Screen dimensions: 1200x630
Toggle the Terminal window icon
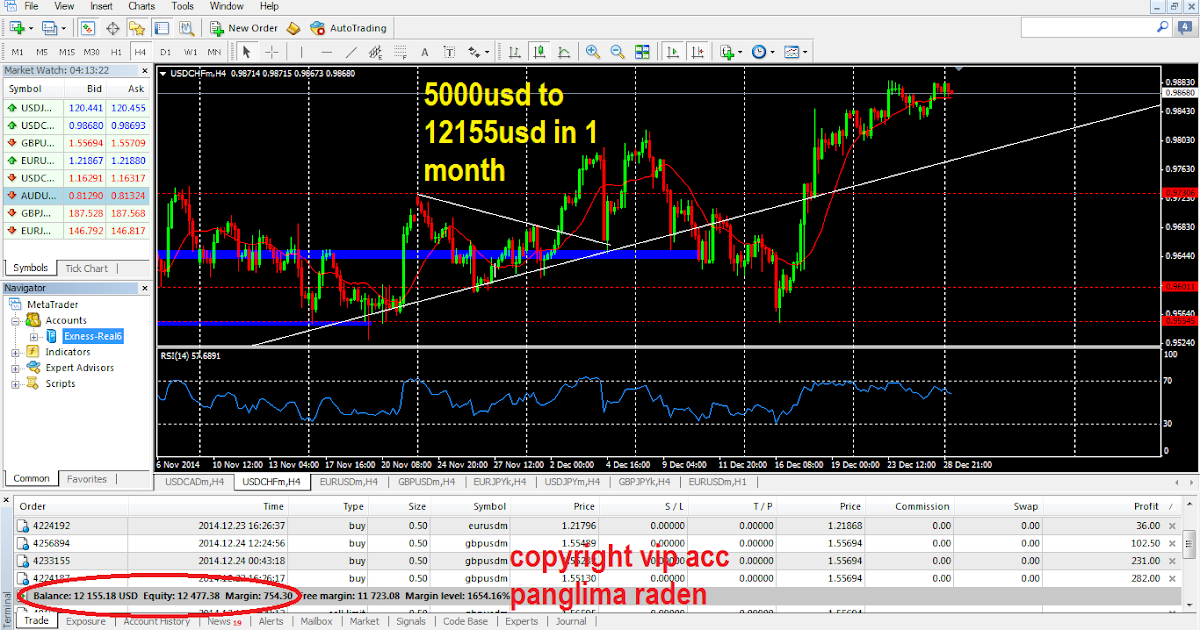point(162,28)
